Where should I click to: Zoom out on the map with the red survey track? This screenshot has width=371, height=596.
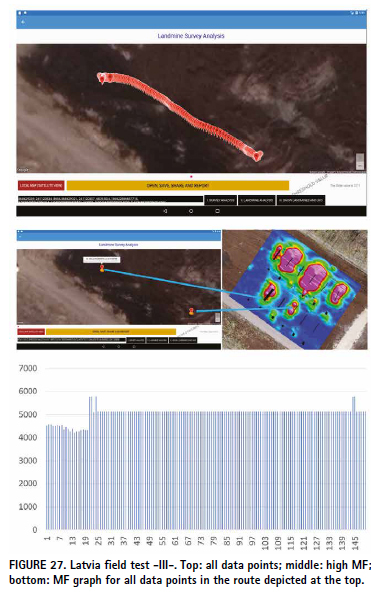360,165
